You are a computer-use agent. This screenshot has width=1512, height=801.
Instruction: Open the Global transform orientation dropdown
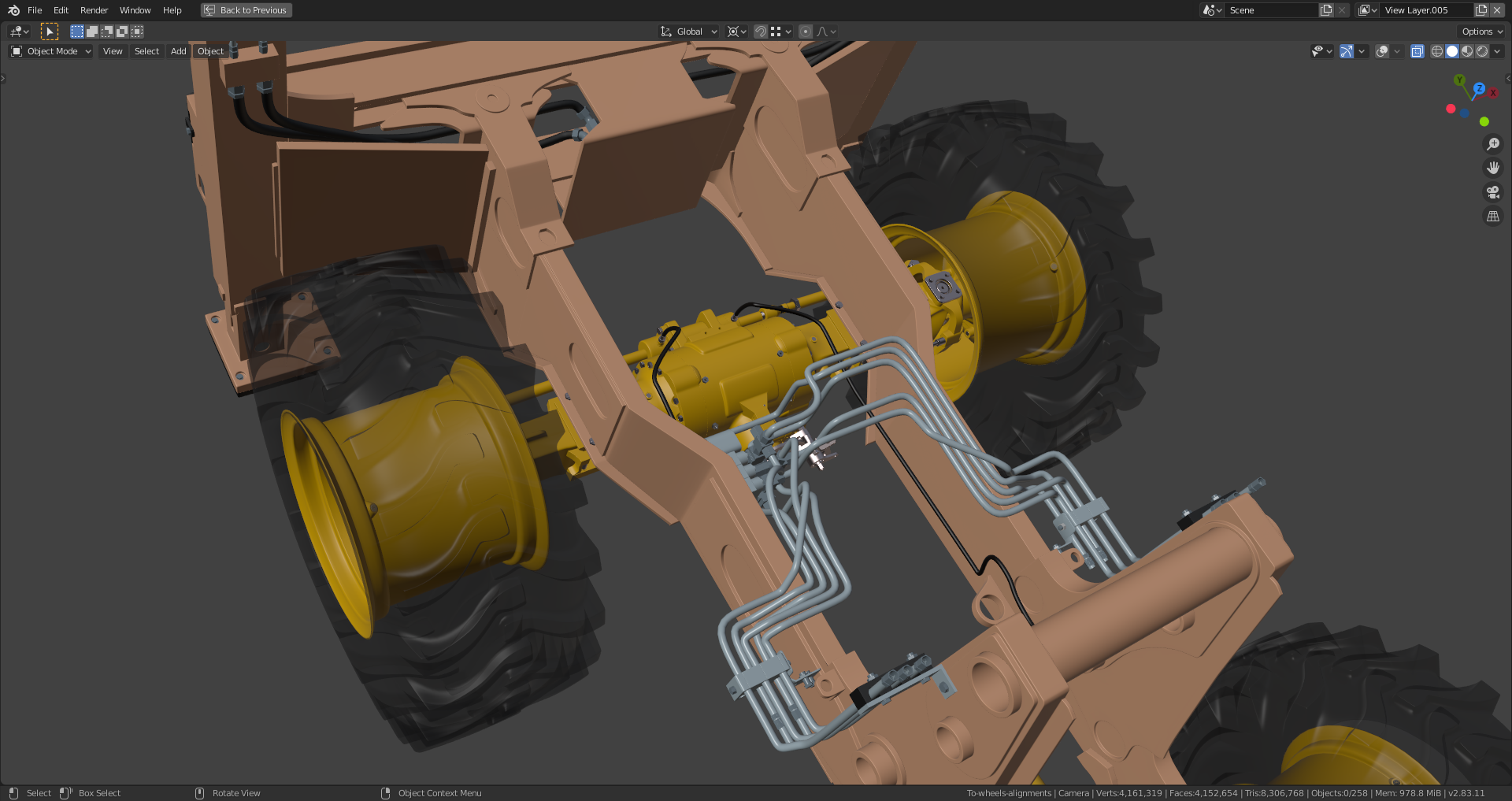[x=689, y=32]
